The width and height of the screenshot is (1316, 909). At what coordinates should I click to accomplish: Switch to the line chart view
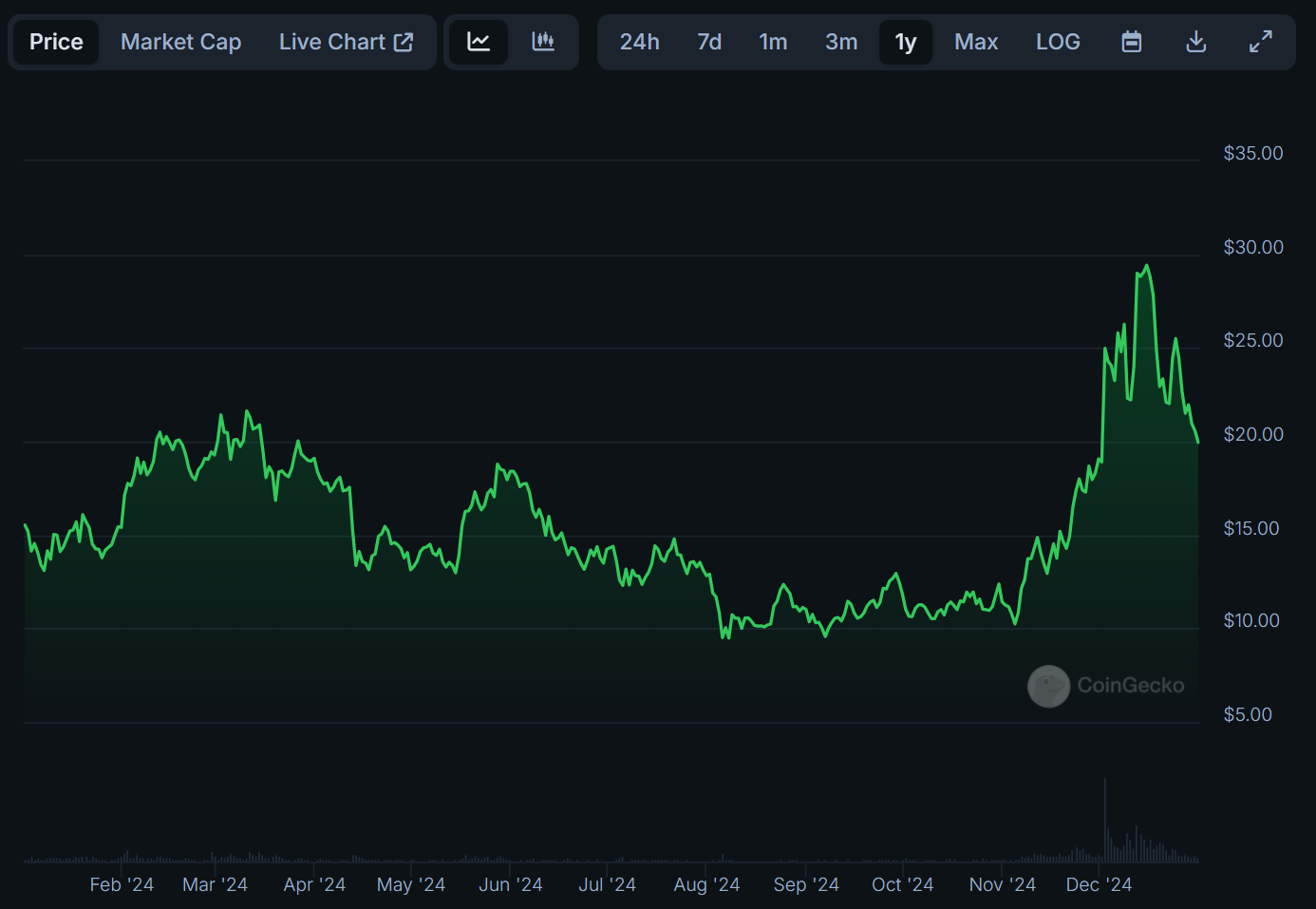click(479, 42)
